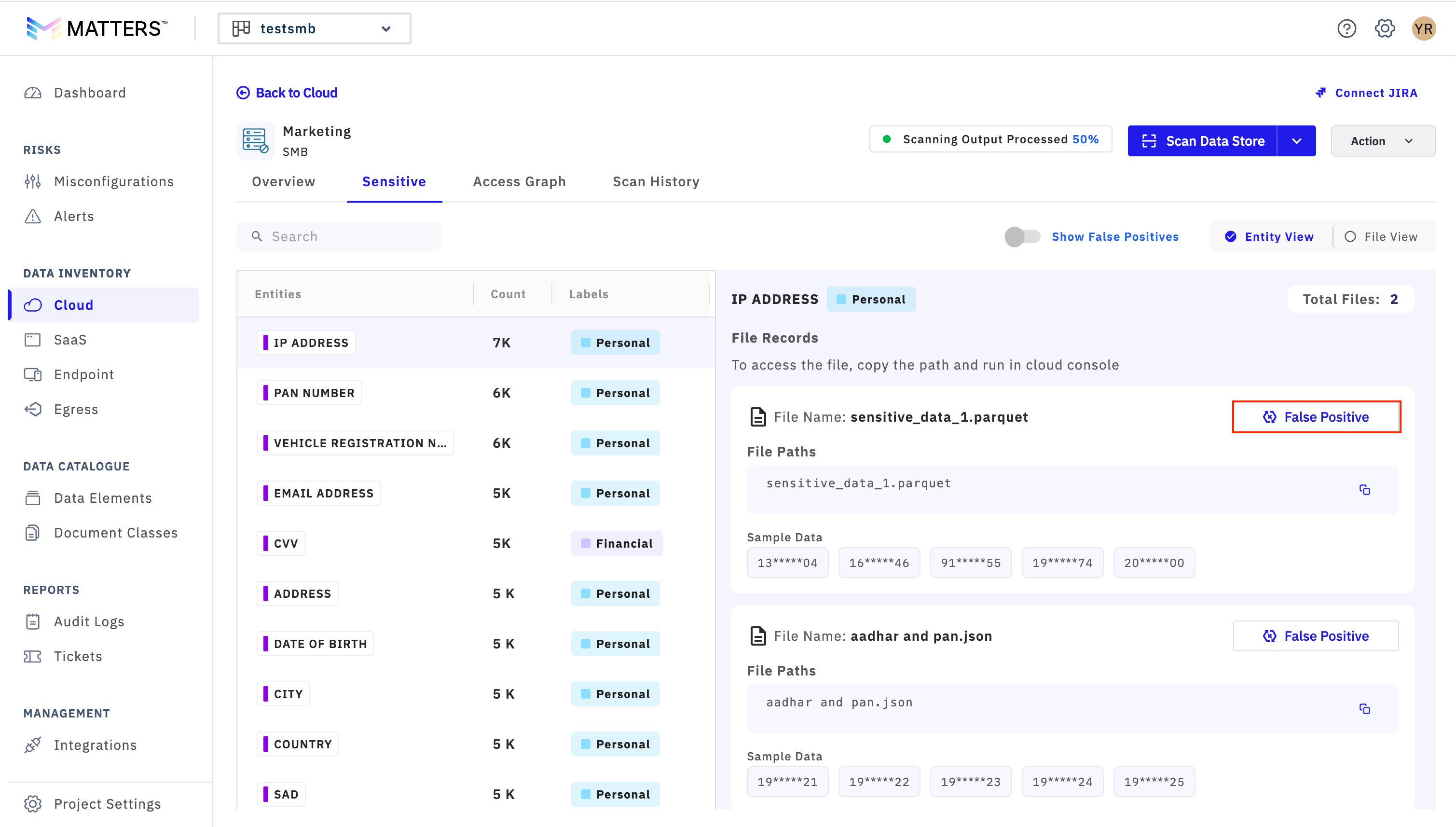
Task: Click the Audit Logs clipboard icon
Action: [x=33, y=621]
